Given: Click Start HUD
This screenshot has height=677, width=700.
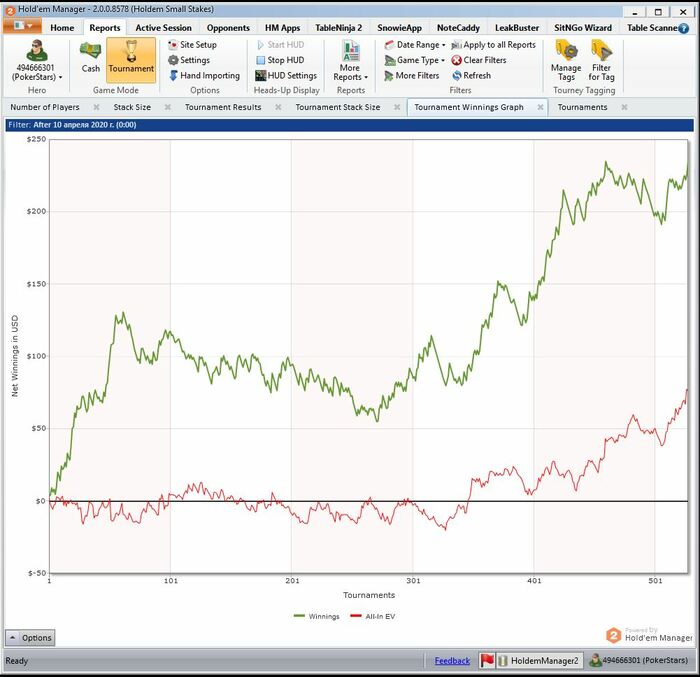Looking at the screenshot, I should pos(281,45).
